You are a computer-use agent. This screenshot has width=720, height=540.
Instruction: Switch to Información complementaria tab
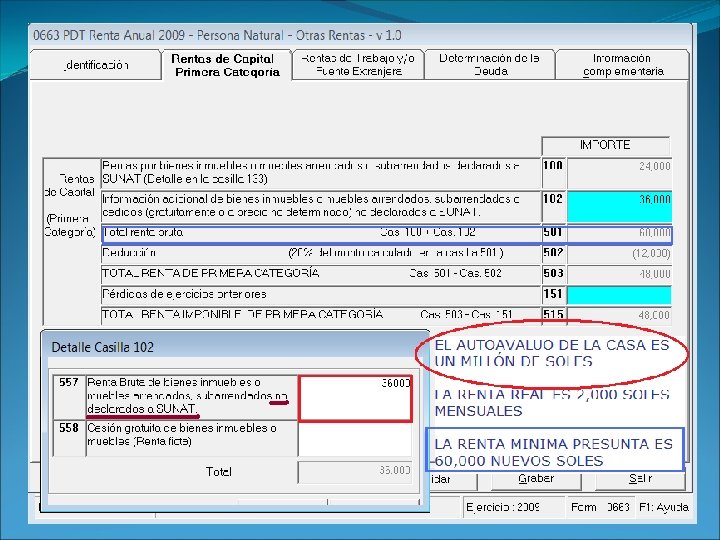623,65
